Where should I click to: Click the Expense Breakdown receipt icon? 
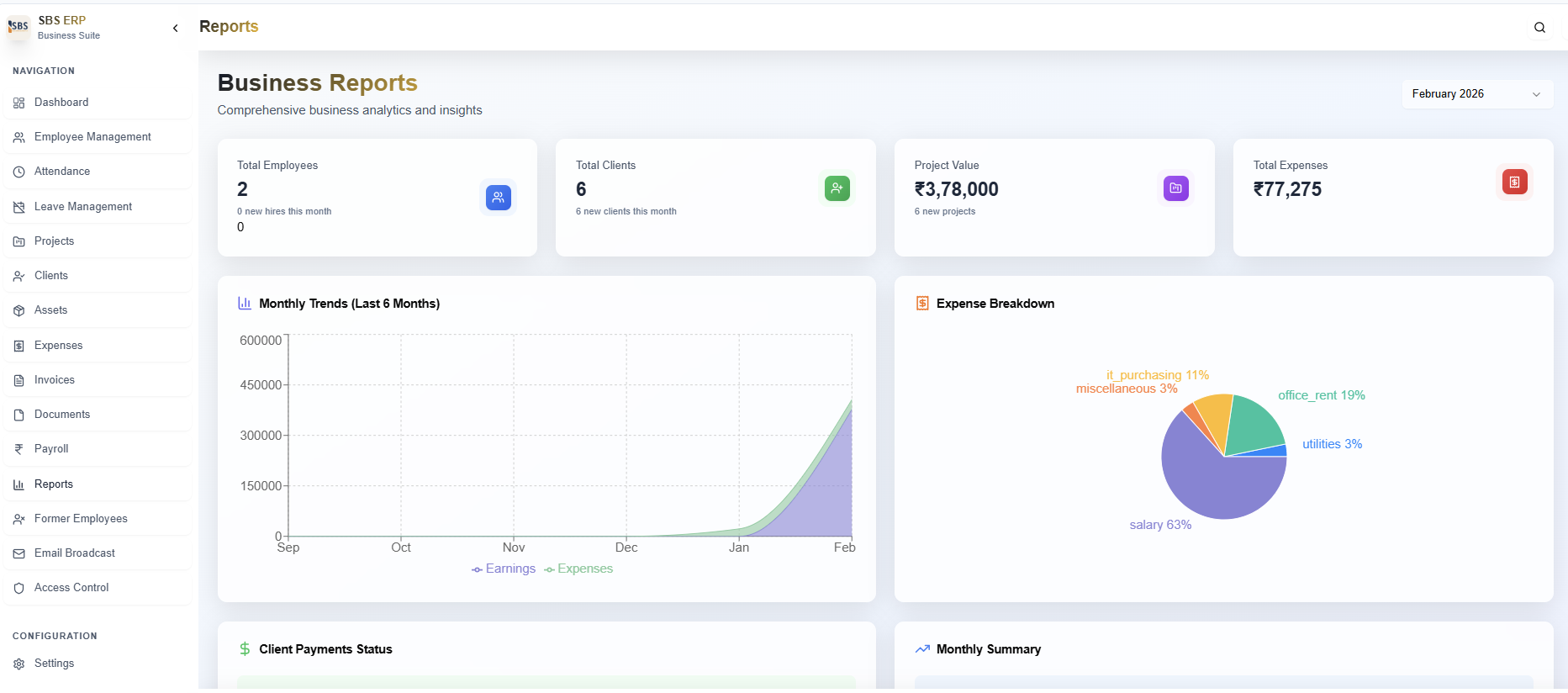[922, 303]
